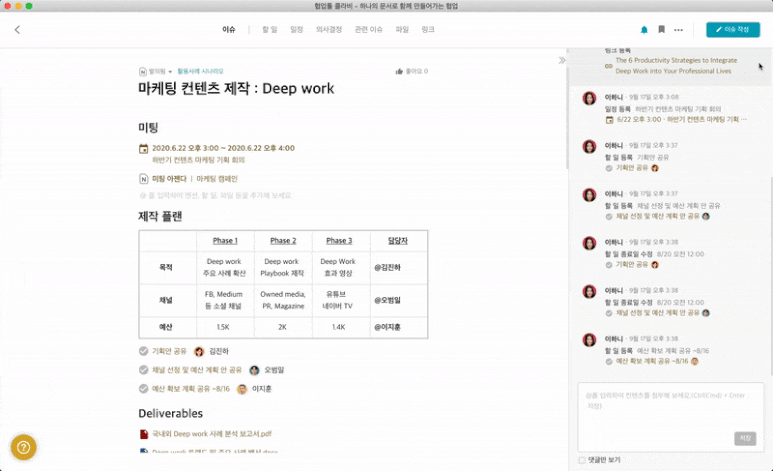The image size is (773, 471).
Task: Click Phase 2 table header
Action: click(283, 241)
